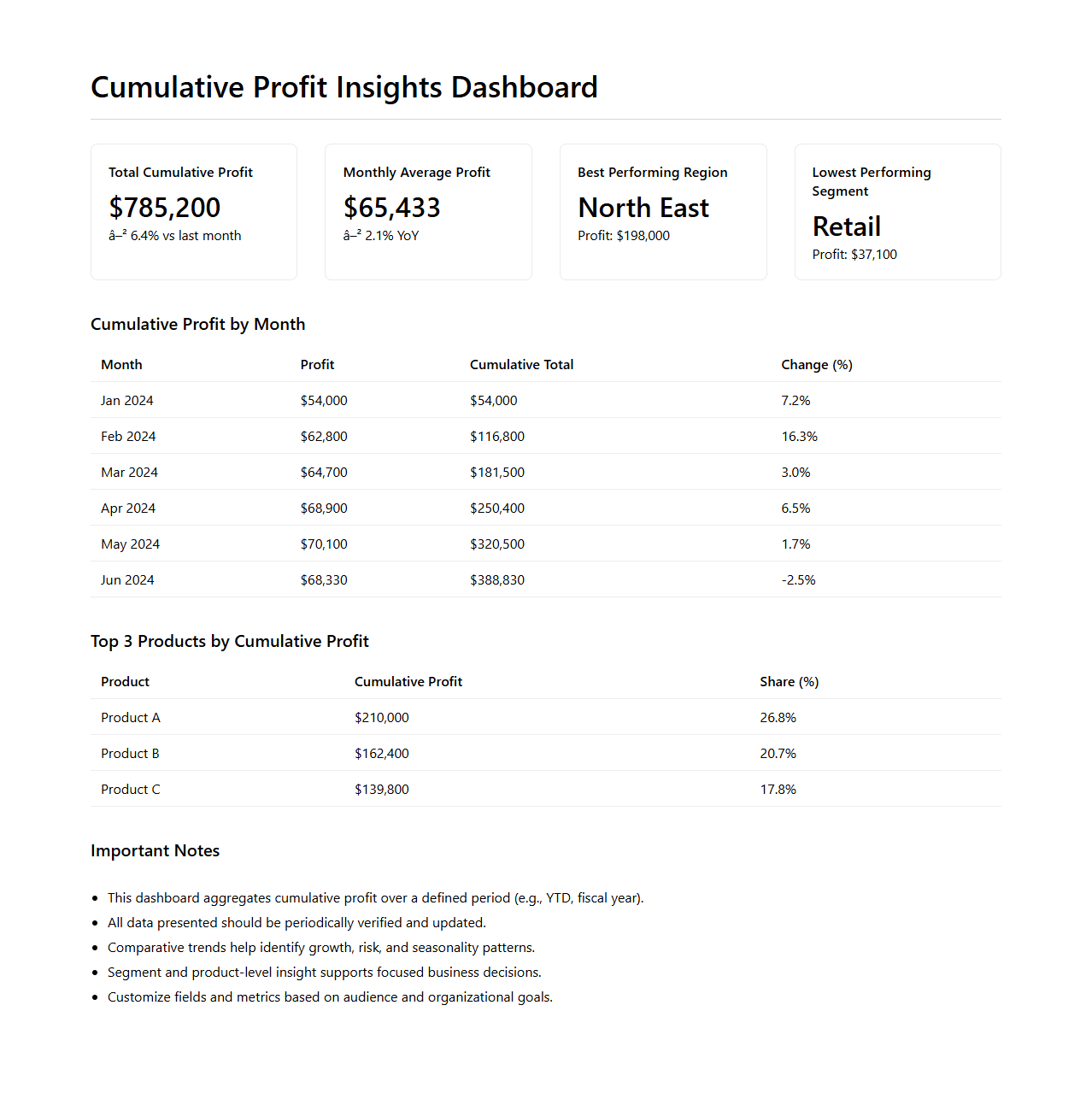Viewport: 1092px width, 1111px height.
Task: Click the Cumulative Total column header
Action: [x=521, y=365]
